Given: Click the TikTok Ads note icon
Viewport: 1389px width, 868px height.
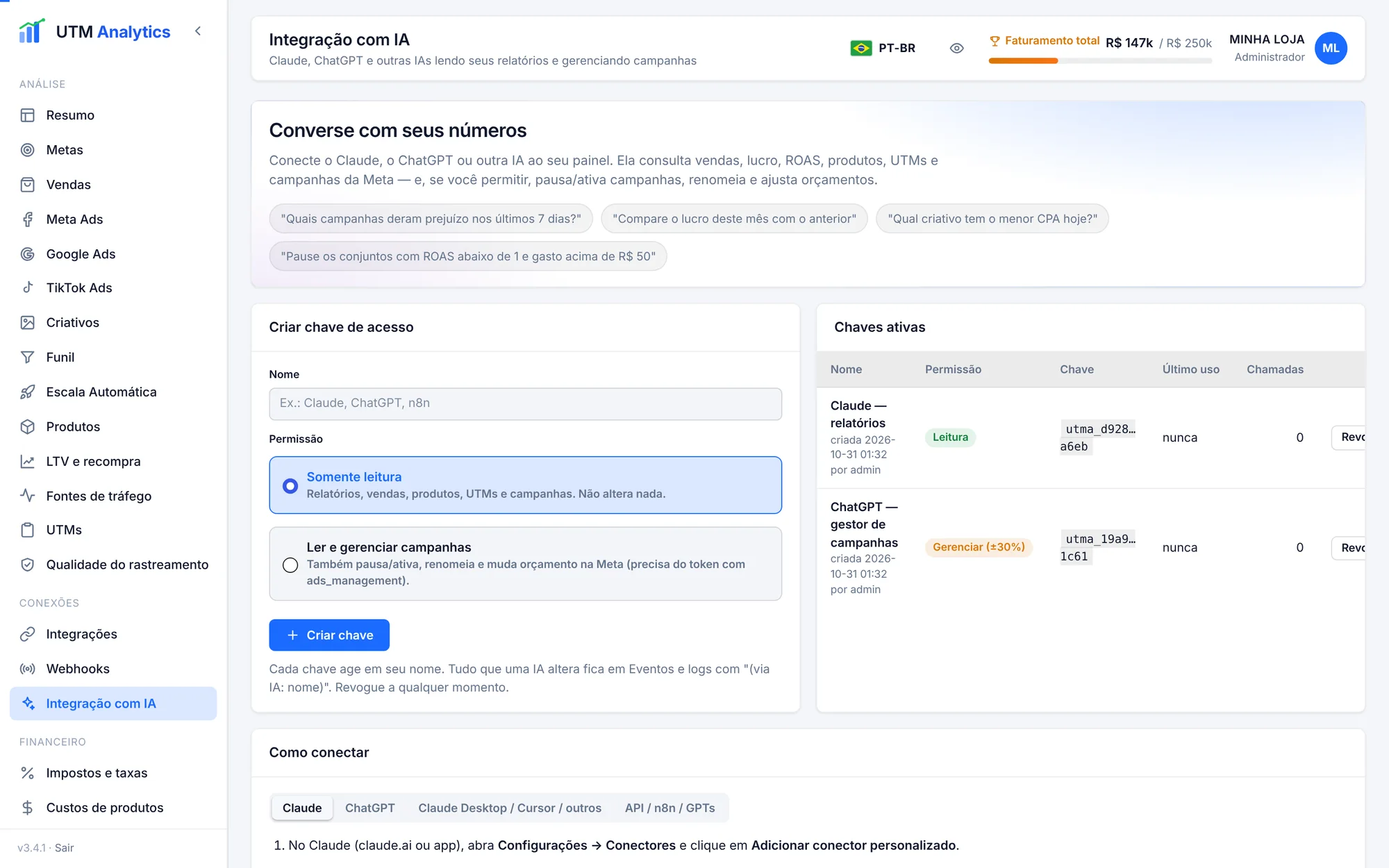Looking at the screenshot, I should (x=27, y=287).
